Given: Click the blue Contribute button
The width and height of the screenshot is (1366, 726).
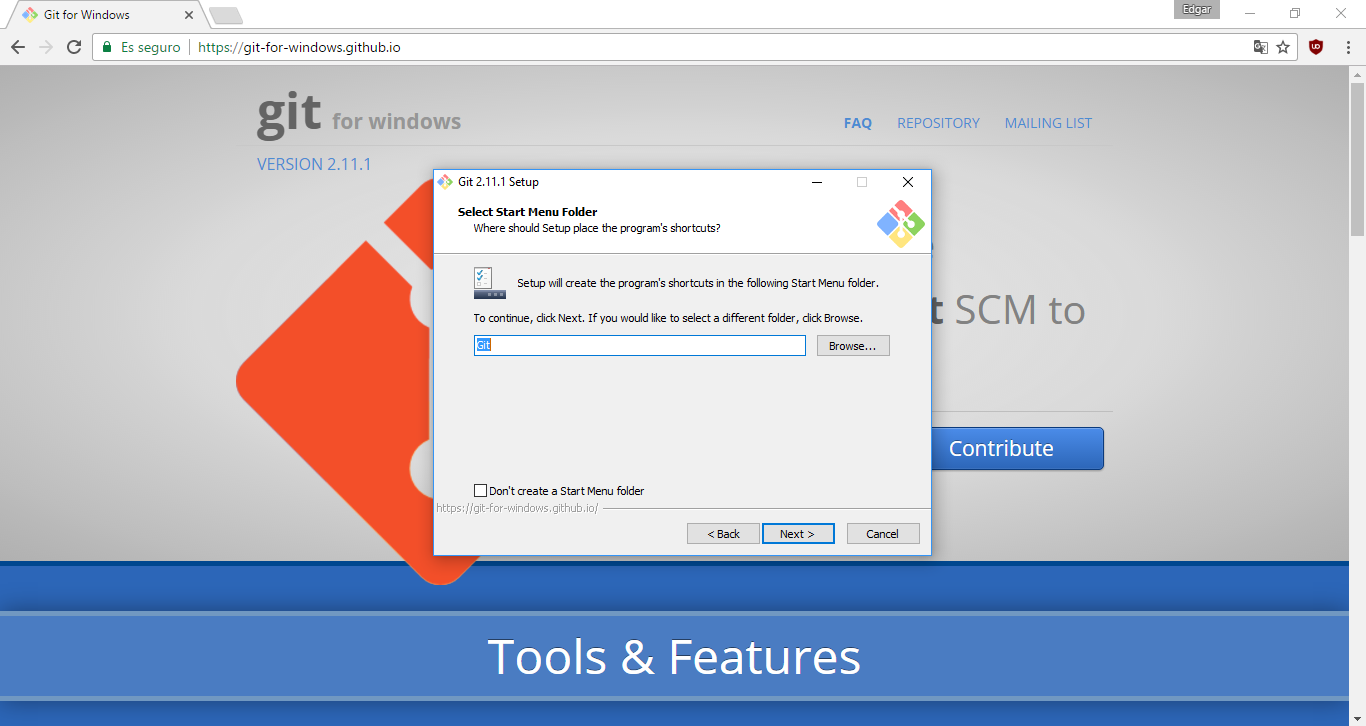Looking at the screenshot, I should (x=1017, y=448).
